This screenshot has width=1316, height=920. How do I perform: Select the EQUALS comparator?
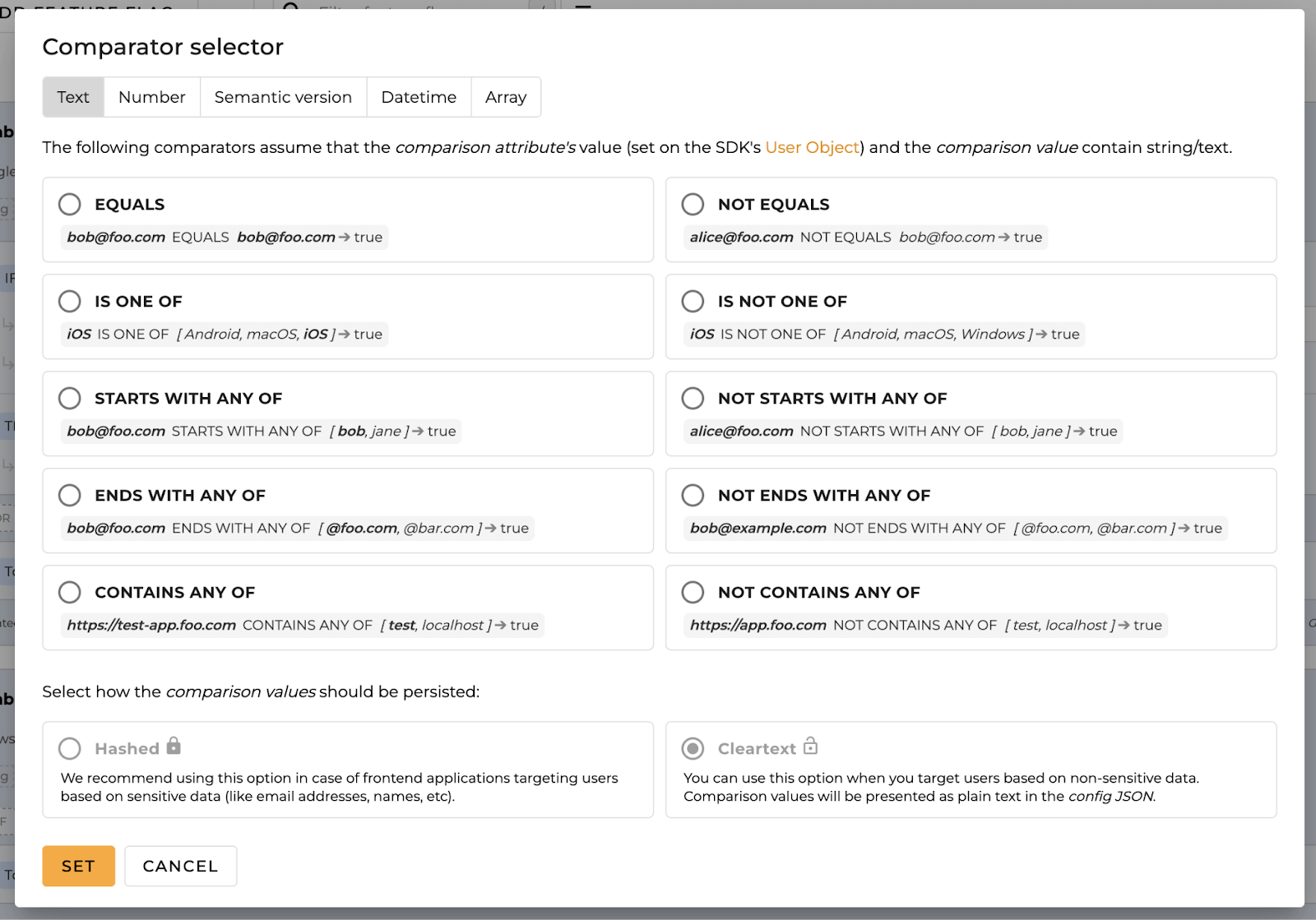click(70, 204)
